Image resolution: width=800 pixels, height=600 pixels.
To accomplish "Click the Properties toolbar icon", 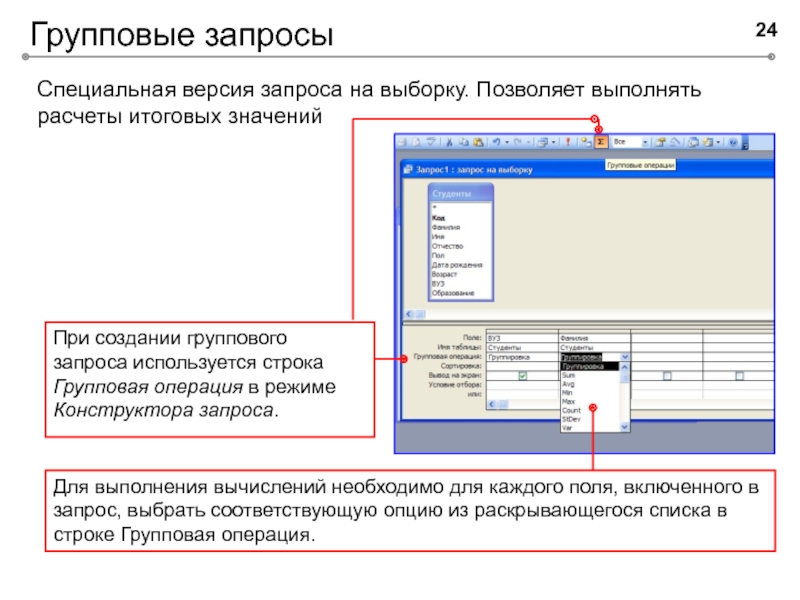I will click(x=660, y=142).
